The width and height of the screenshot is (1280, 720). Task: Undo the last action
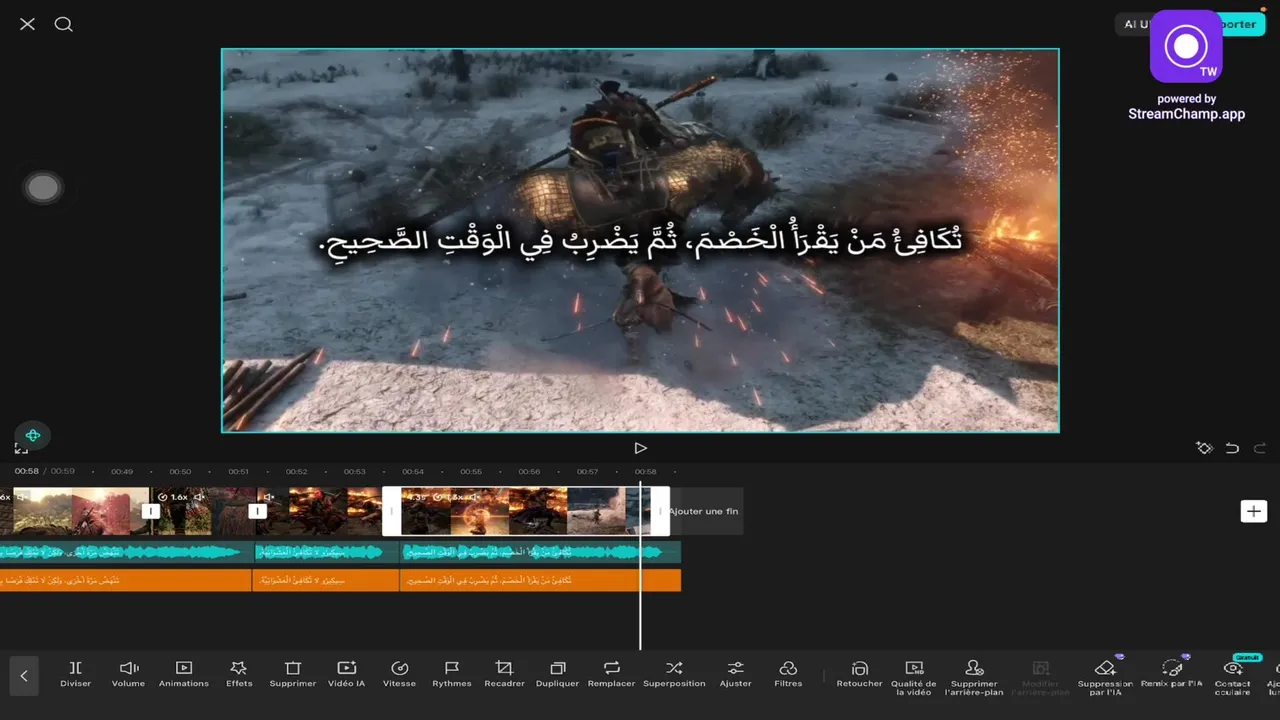coord(1232,448)
